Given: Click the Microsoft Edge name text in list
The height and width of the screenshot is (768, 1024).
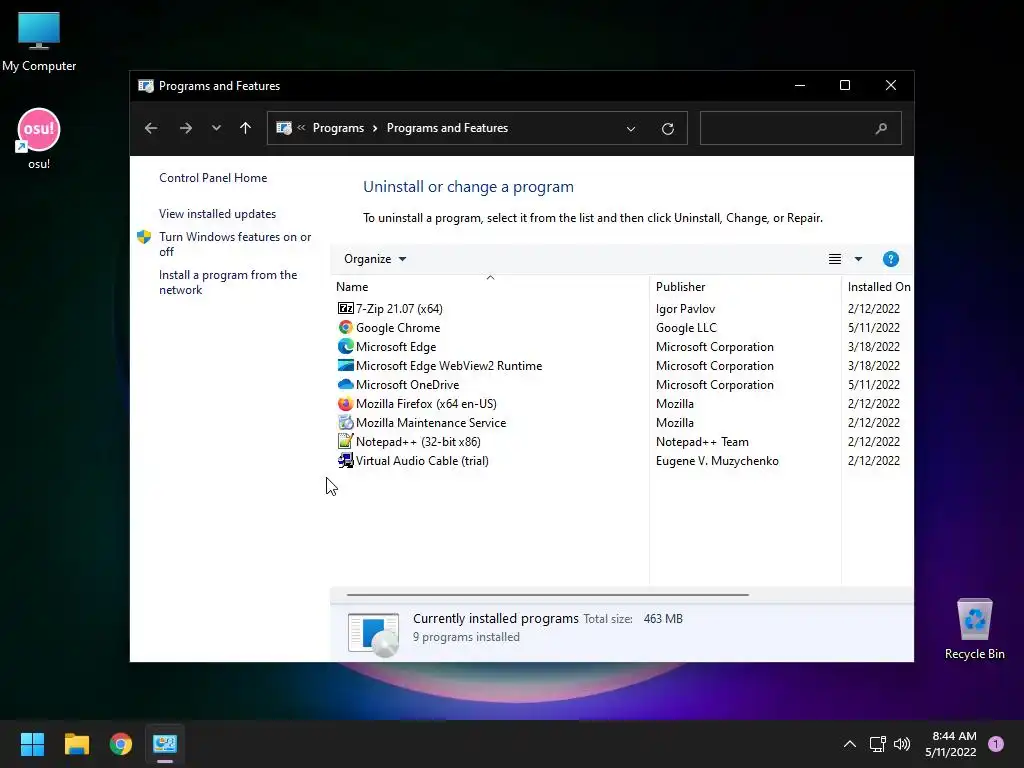Looking at the screenshot, I should (x=396, y=347).
